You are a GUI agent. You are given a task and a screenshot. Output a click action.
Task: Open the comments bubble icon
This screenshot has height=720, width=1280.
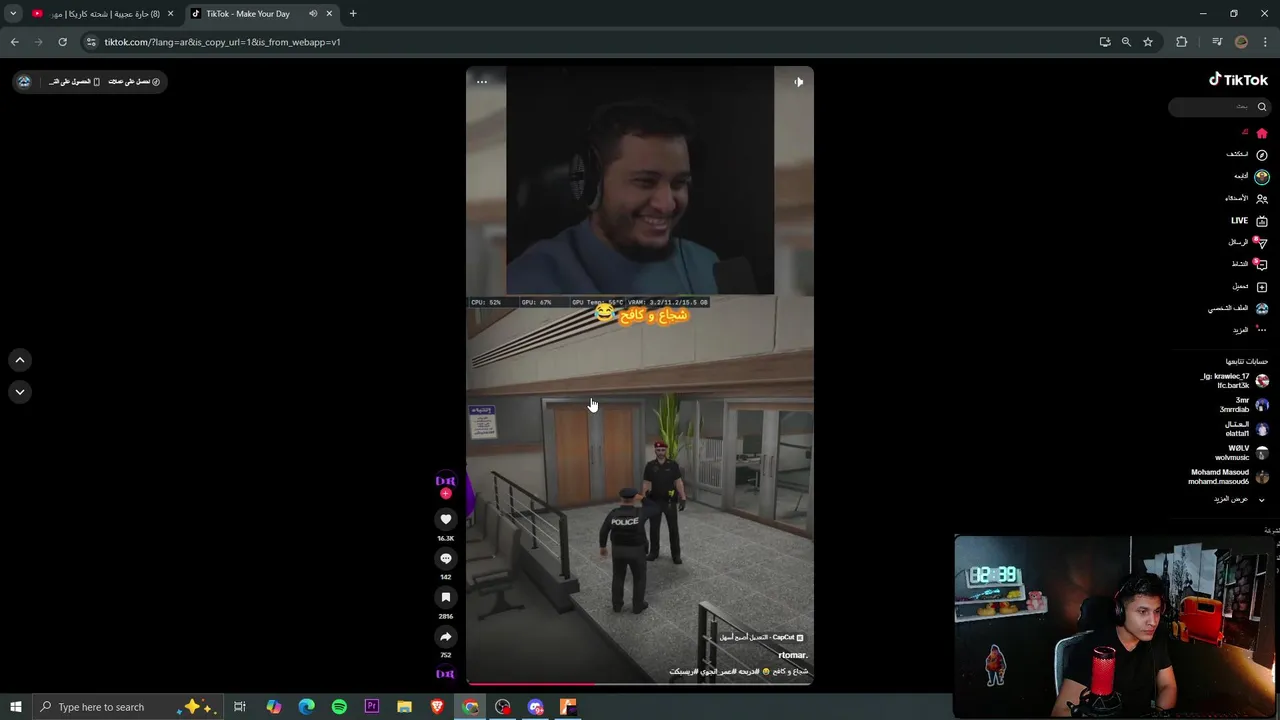(x=446, y=558)
